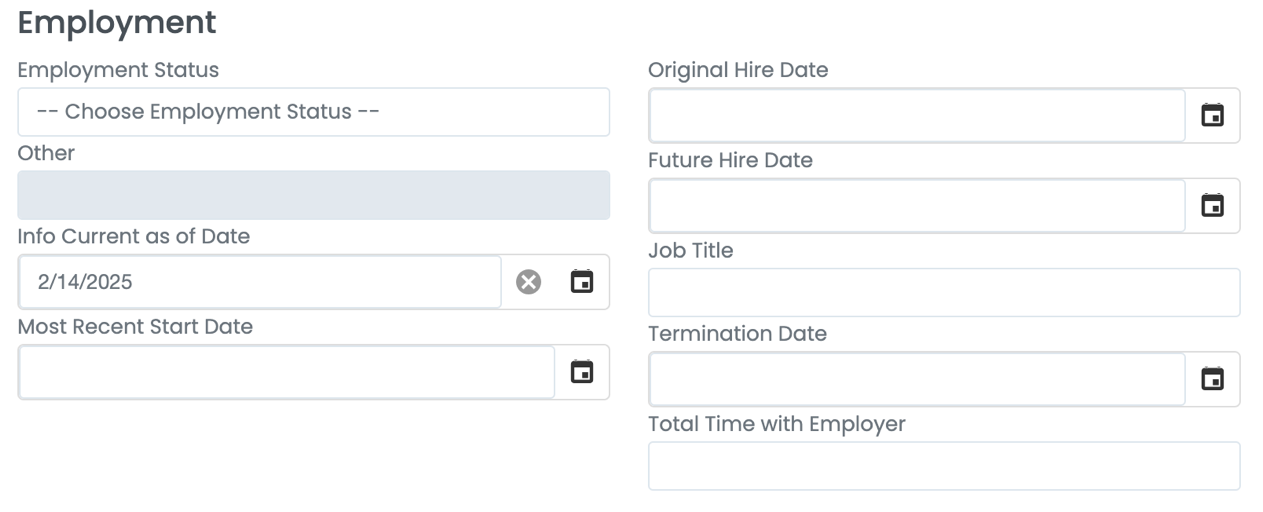Click the Most Recent Start Date label
This screenshot has width=1263, height=512.
pyautogui.click(x=135, y=327)
